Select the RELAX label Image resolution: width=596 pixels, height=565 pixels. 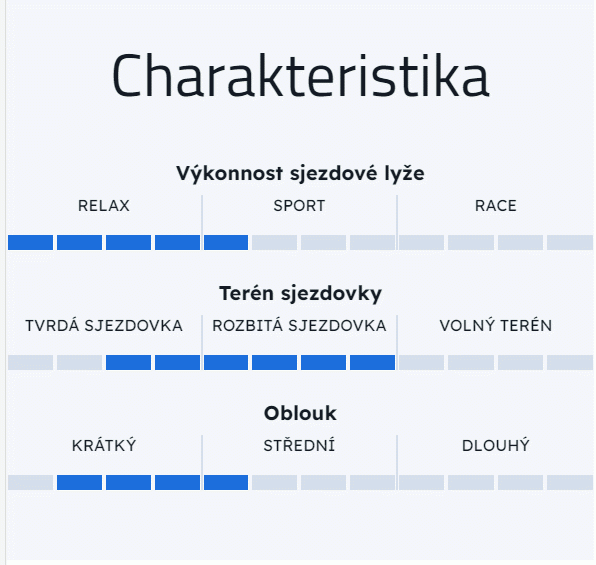coord(104,206)
